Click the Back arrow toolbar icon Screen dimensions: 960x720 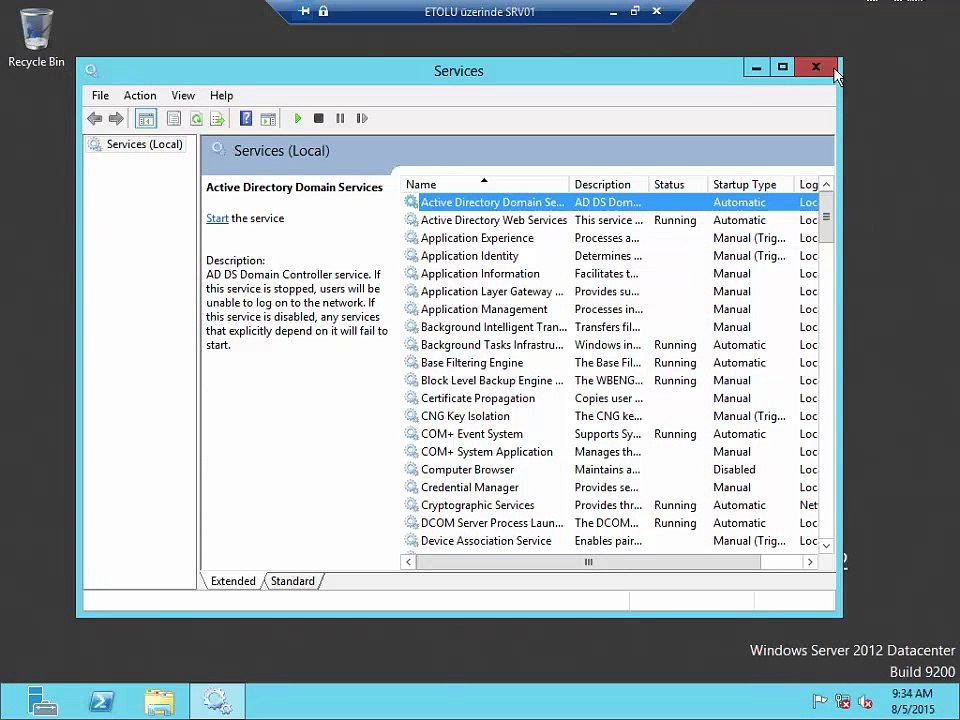point(94,118)
